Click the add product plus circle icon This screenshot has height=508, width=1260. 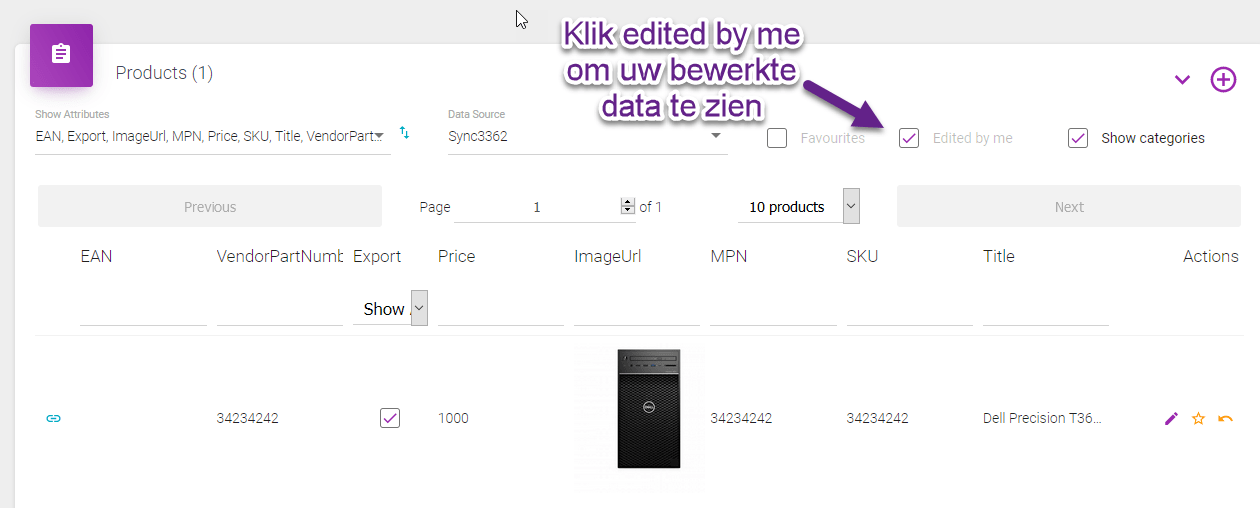pos(1223,80)
